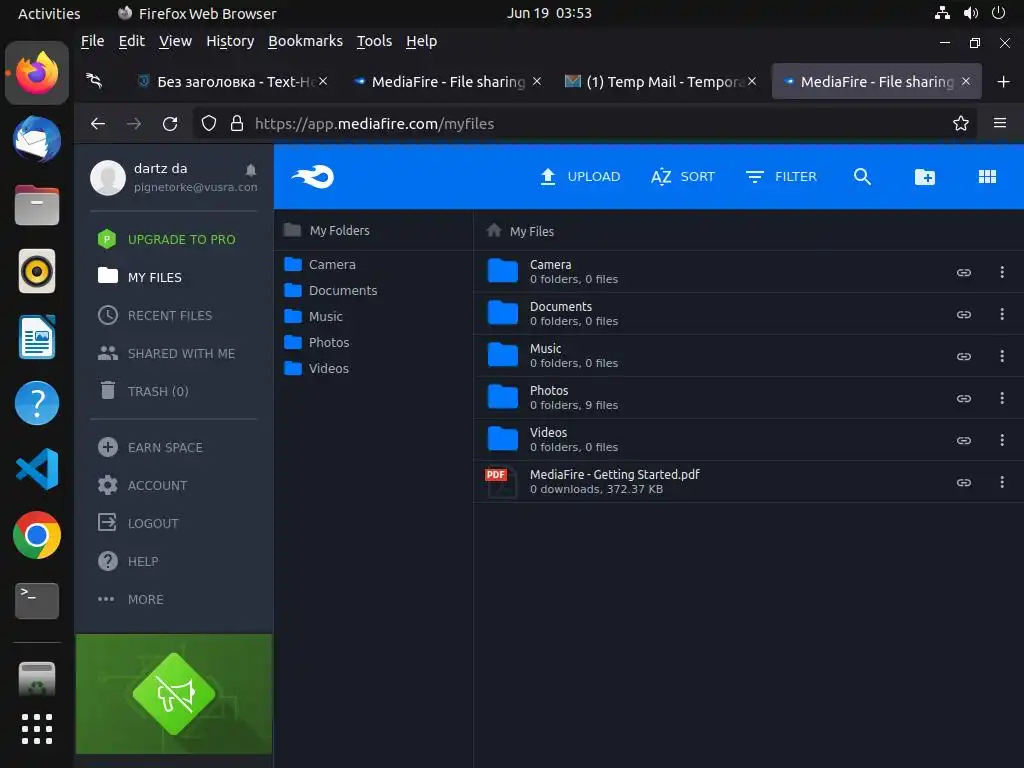
Task: Open Trash (0)
Action: tap(143, 391)
